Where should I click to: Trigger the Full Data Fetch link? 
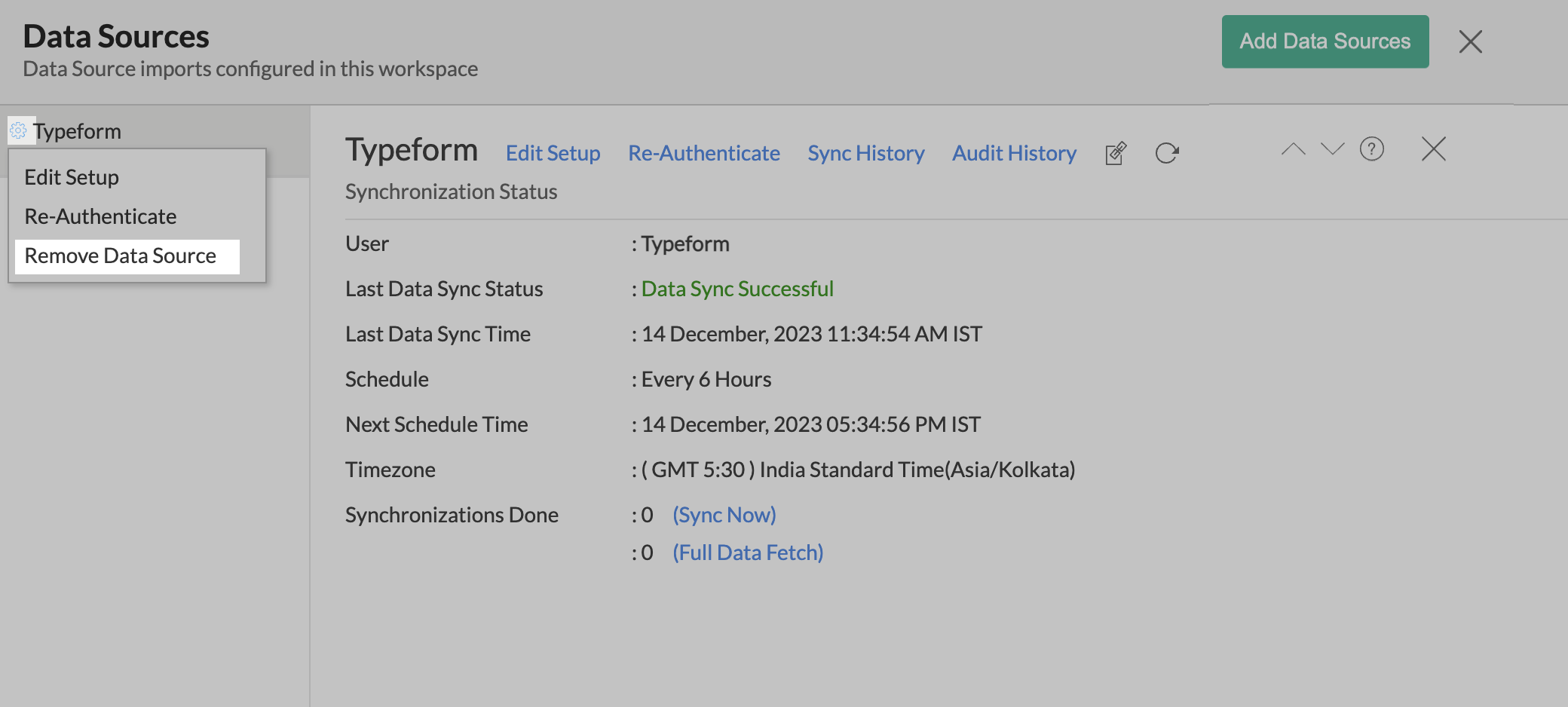[x=747, y=552]
